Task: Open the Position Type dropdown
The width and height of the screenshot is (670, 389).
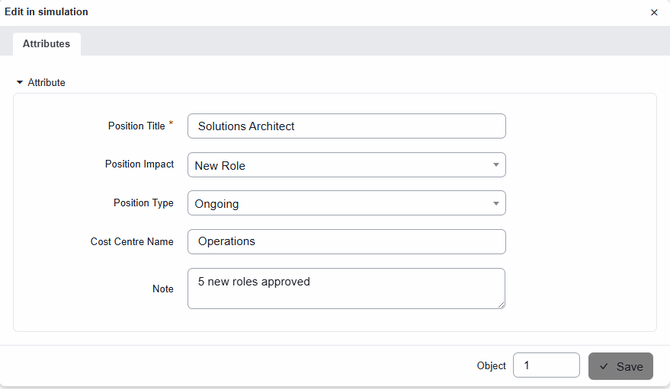Action: point(347,203)
